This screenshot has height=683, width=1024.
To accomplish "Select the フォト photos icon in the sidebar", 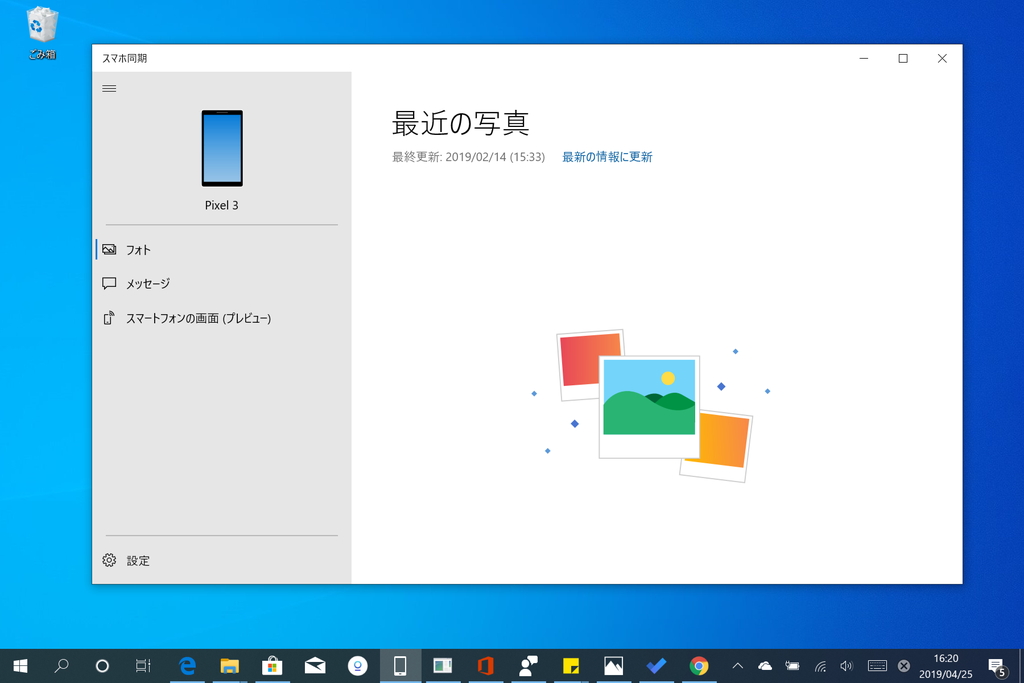I will pyautogui.click(x=109, y=249).
